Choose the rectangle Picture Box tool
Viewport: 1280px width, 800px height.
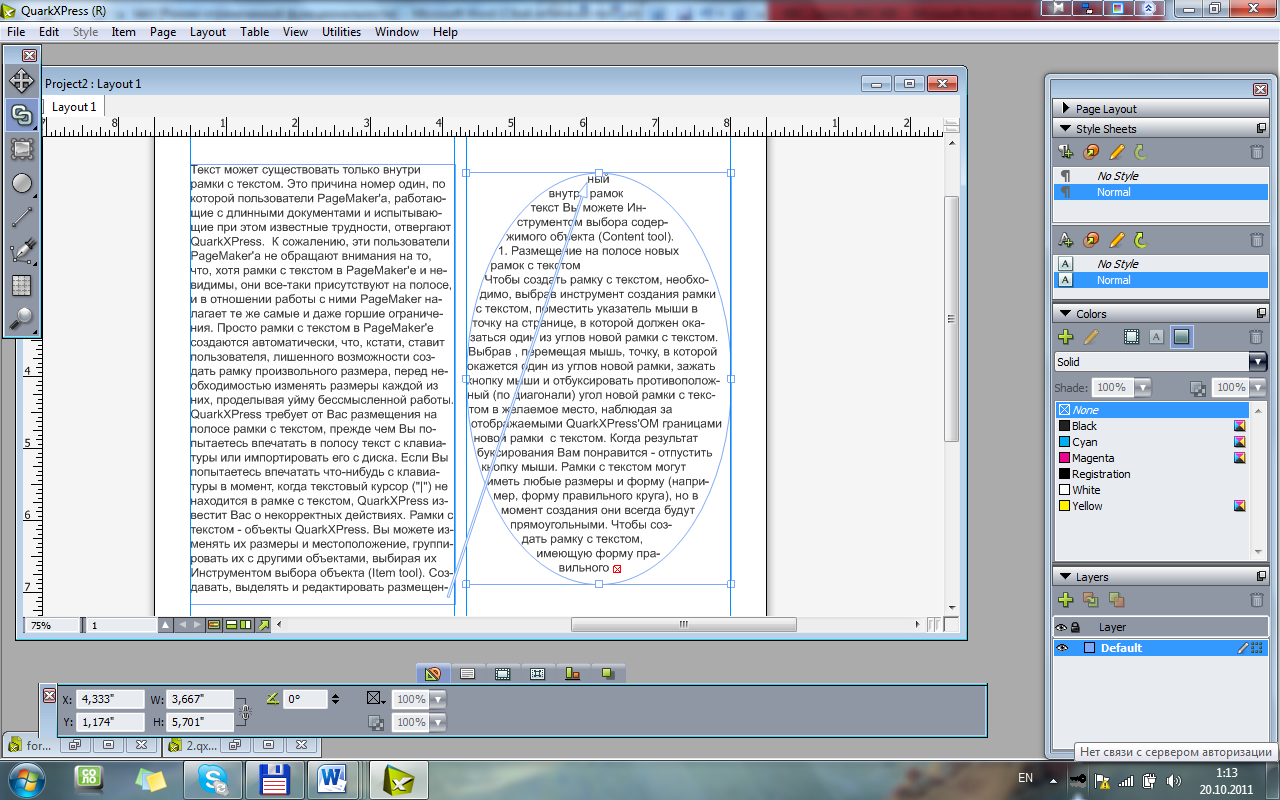[22, 149]
